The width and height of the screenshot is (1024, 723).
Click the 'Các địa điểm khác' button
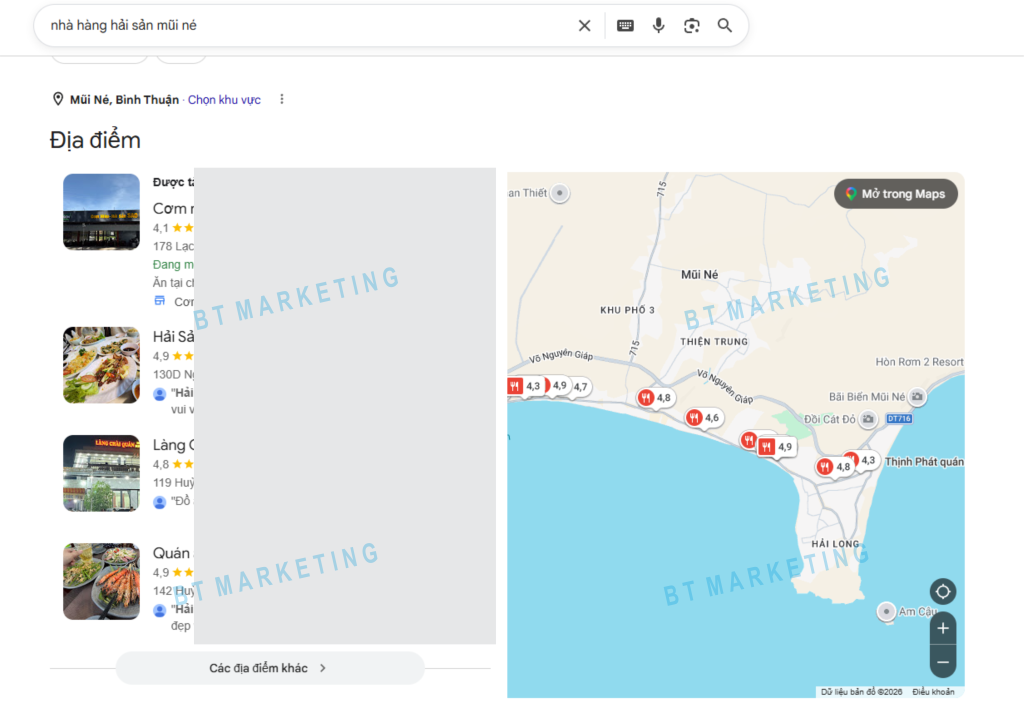tap(270, 668)
